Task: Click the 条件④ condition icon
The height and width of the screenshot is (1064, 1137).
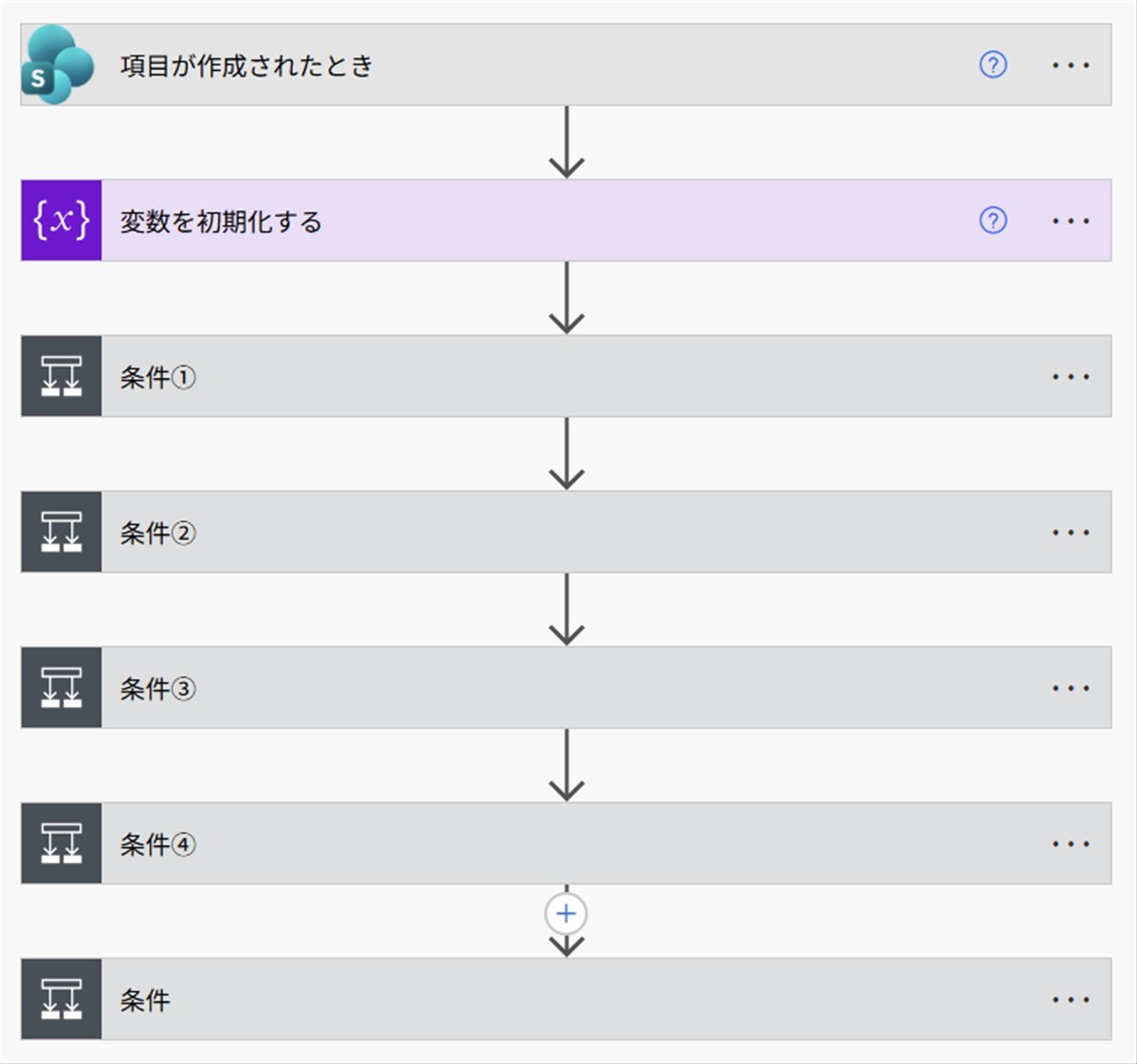Action: pos(62,843)
